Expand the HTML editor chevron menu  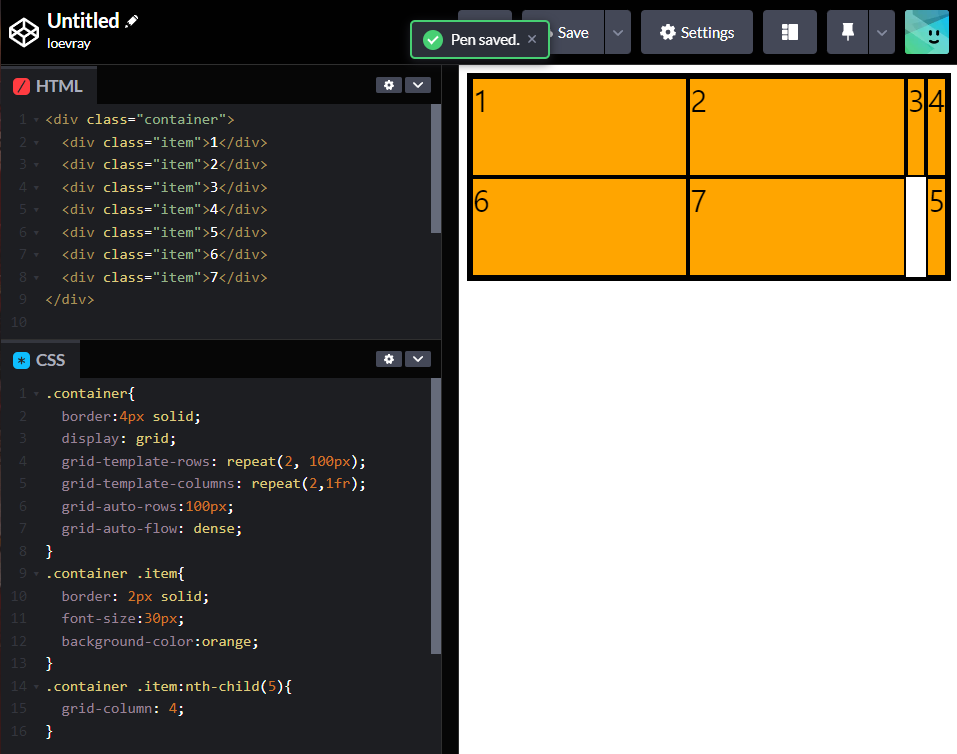418,85
